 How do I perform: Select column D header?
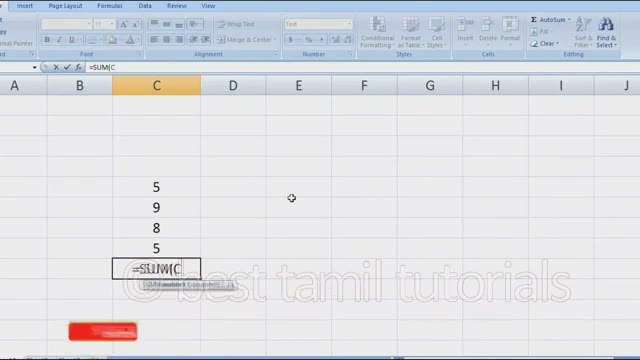tap(233, 85)
